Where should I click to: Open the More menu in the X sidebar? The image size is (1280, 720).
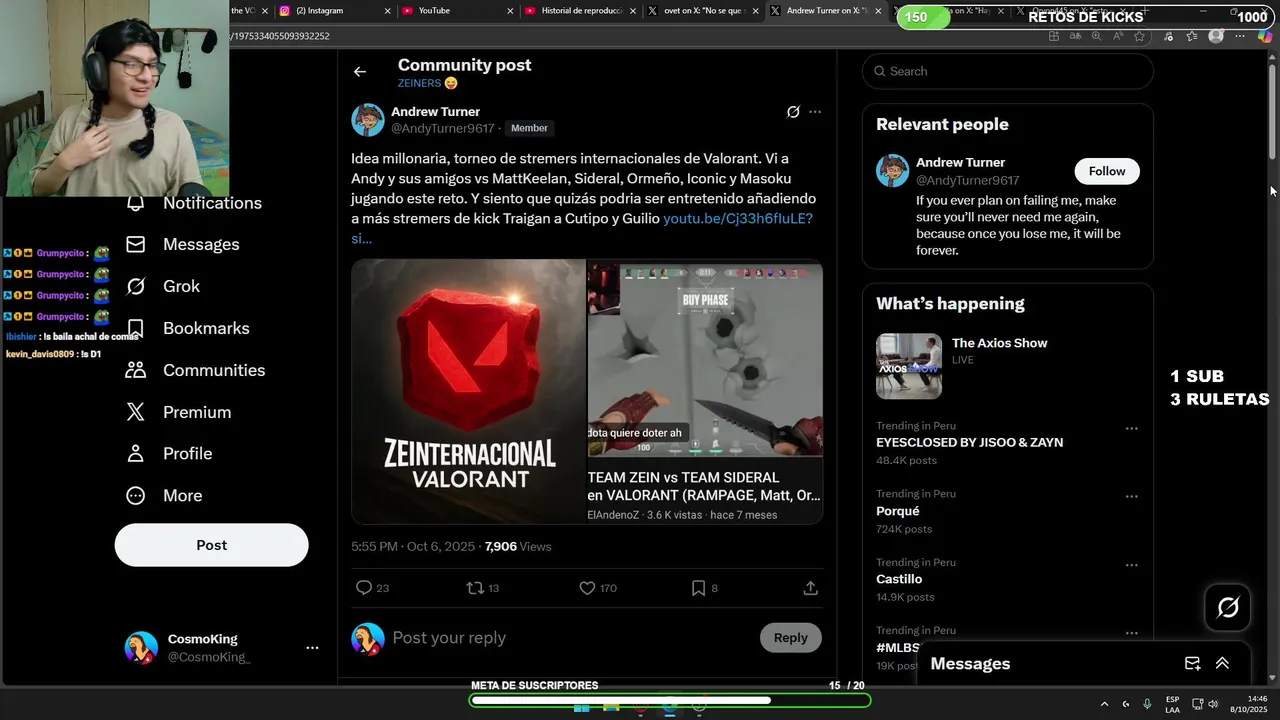pos(164,496)
